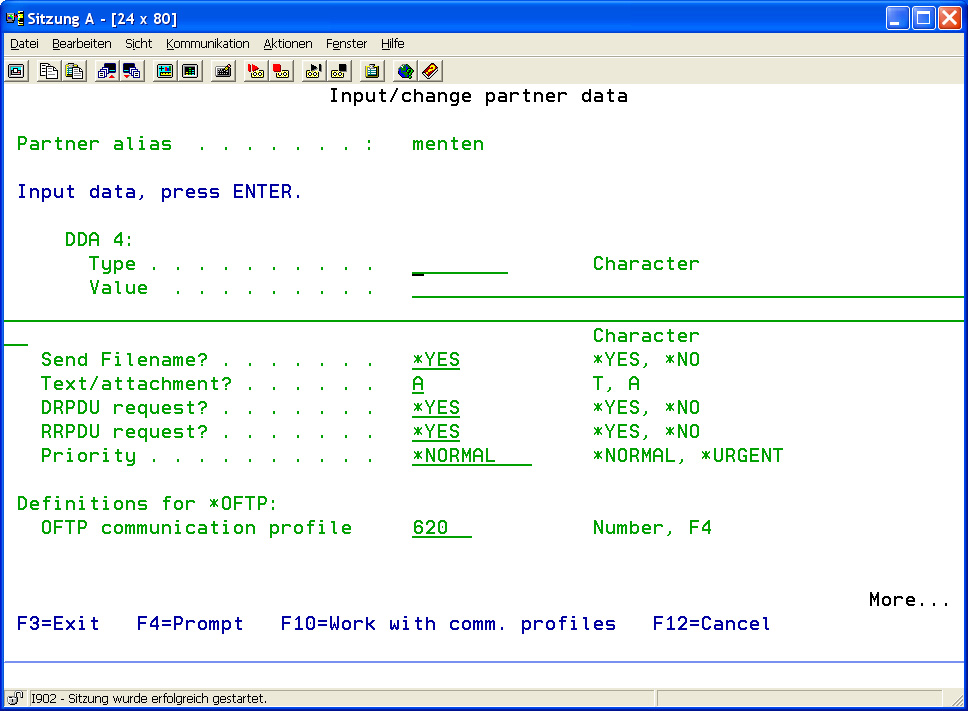Click the F12=Cancel function key label

(x=711, y=624)
